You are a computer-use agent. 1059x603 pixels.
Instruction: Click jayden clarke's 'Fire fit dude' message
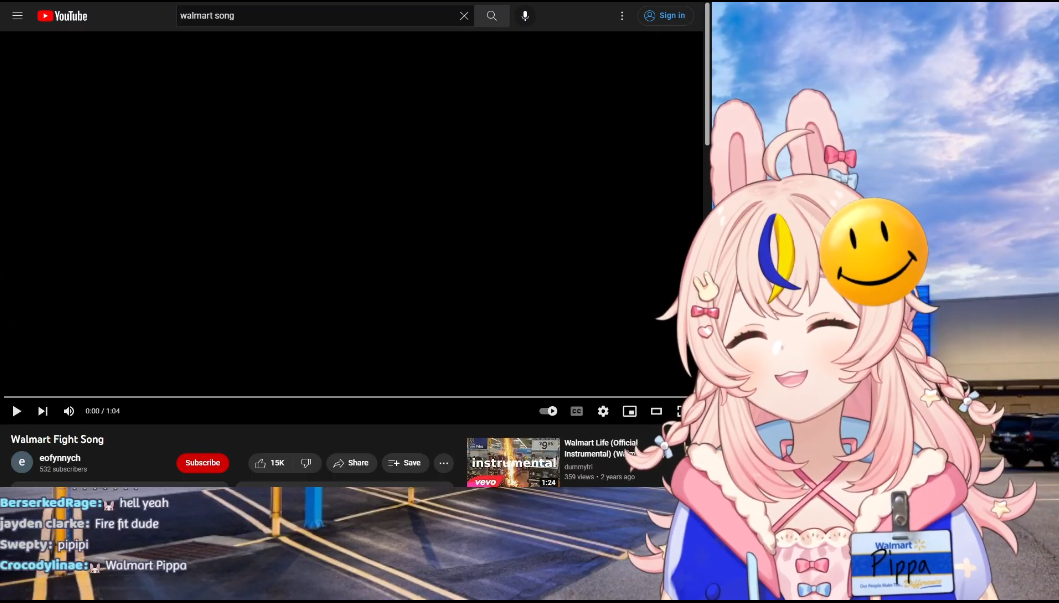point(127,524)
